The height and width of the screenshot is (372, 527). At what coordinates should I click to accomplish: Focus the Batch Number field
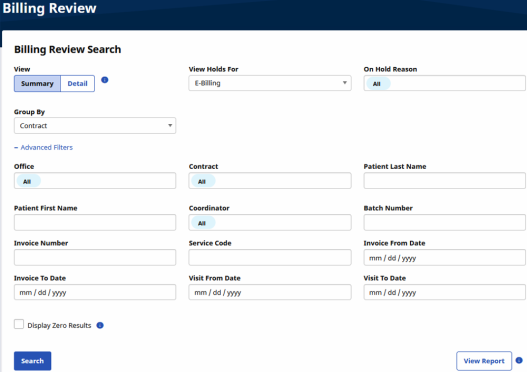(x=444, y=222)
